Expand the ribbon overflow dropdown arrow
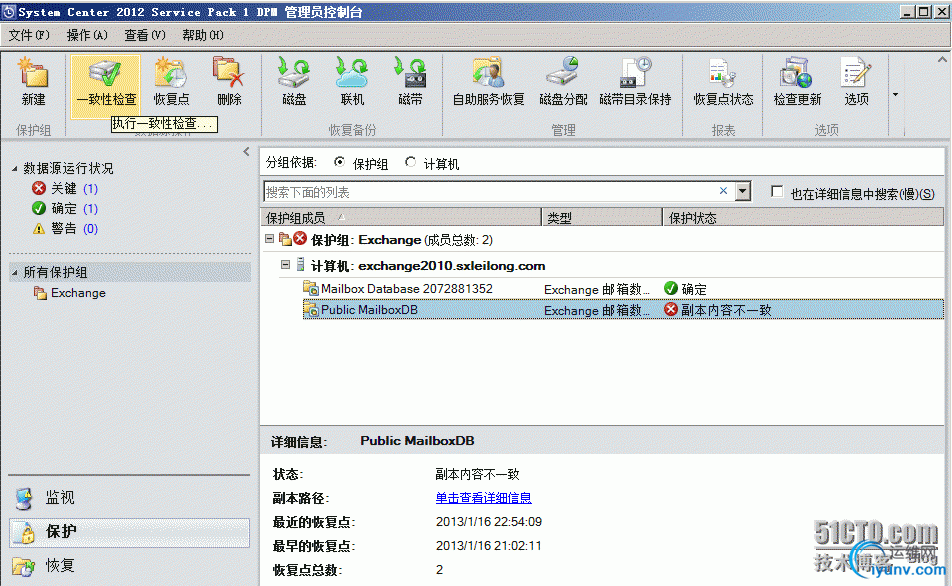This screenshot has height=586, width=952. pos(895,95)
